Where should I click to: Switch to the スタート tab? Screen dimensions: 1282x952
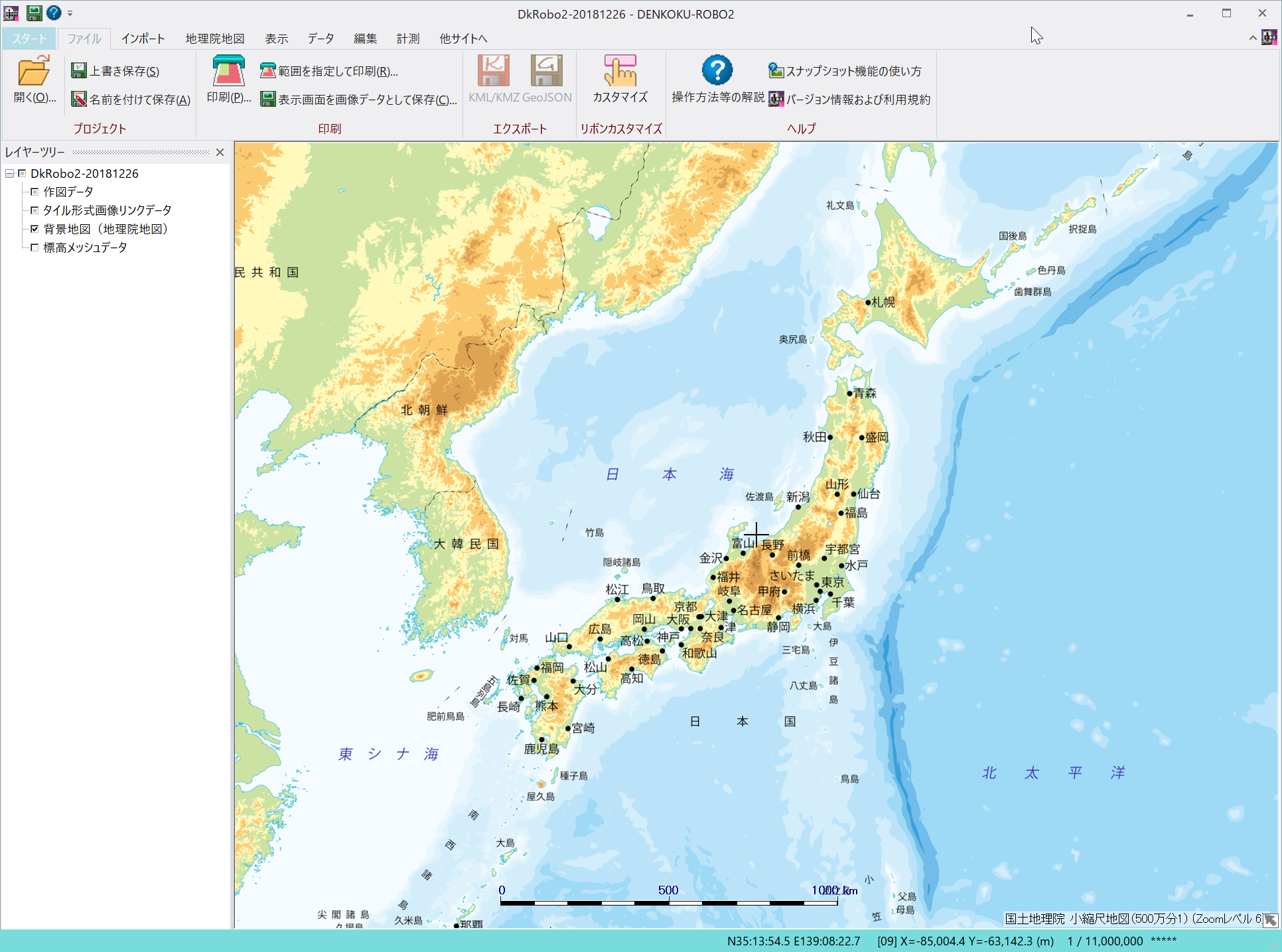[29, 38]
